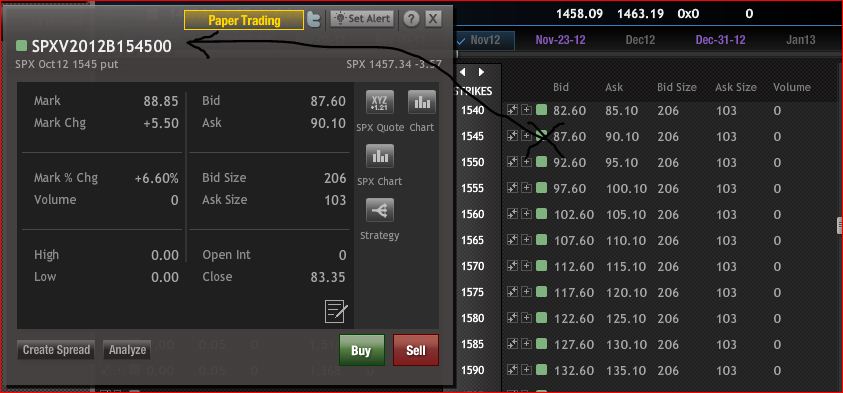Click the plus icon in the 1560 strike row
Screen dimensions: 843x393
click(x=526, y=214)
